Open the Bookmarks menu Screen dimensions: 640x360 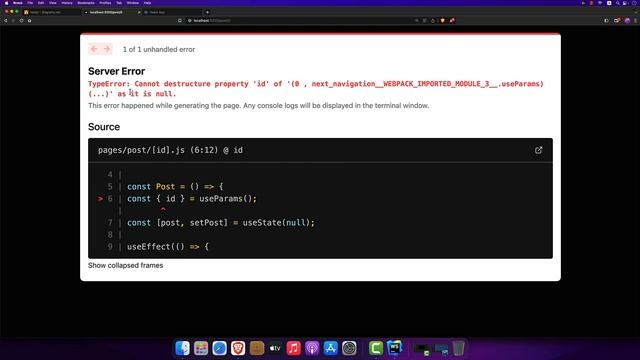tap(86, 3)
